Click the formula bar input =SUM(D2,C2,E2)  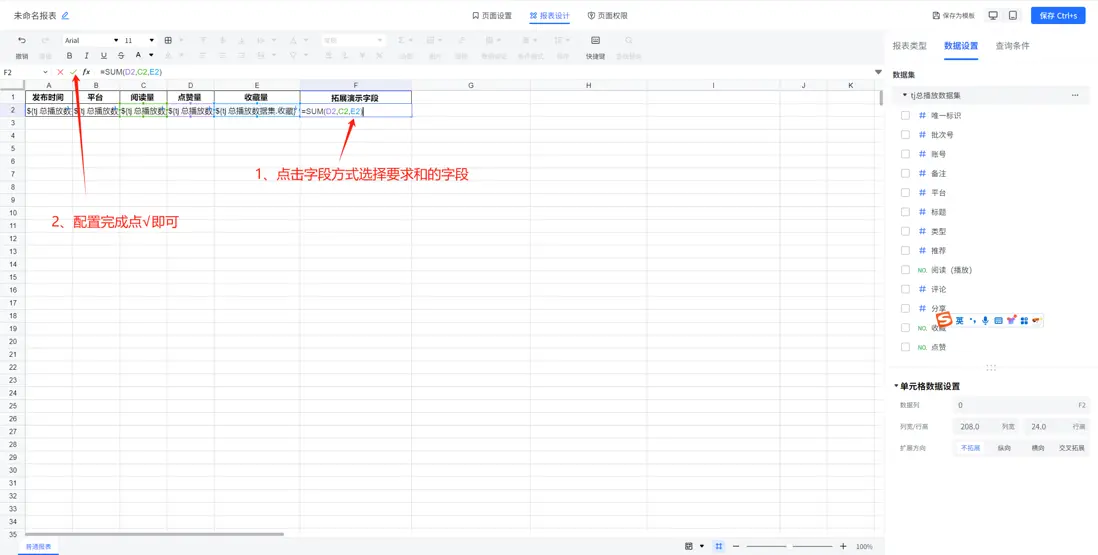(483, 72)
